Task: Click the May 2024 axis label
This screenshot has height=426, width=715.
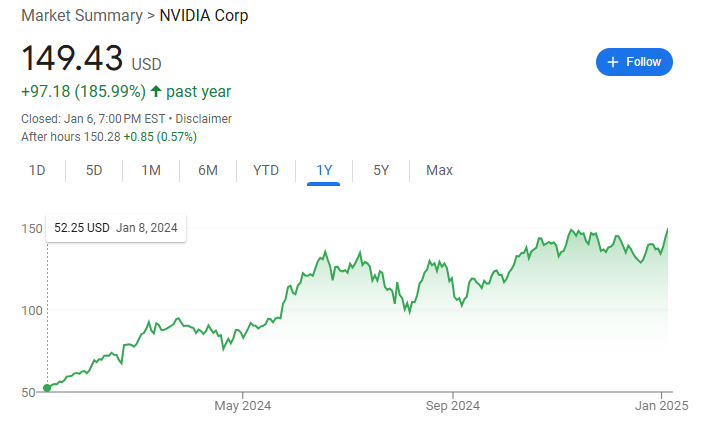Action: (243, 406)
